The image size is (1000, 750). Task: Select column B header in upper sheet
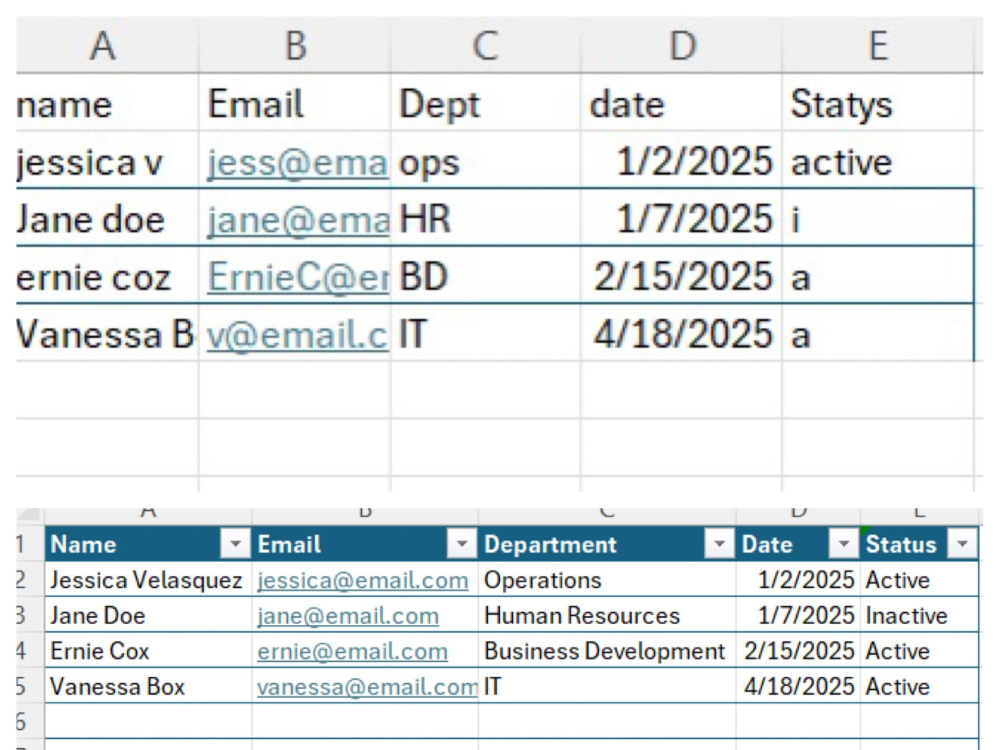pyautogui.click(x=295, y=46)
